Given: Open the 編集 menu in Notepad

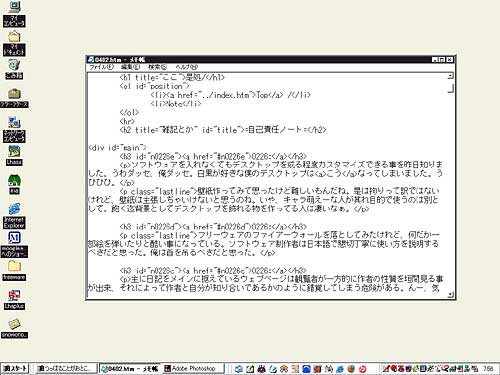Looking at the screenshot, I should [130, 67].
